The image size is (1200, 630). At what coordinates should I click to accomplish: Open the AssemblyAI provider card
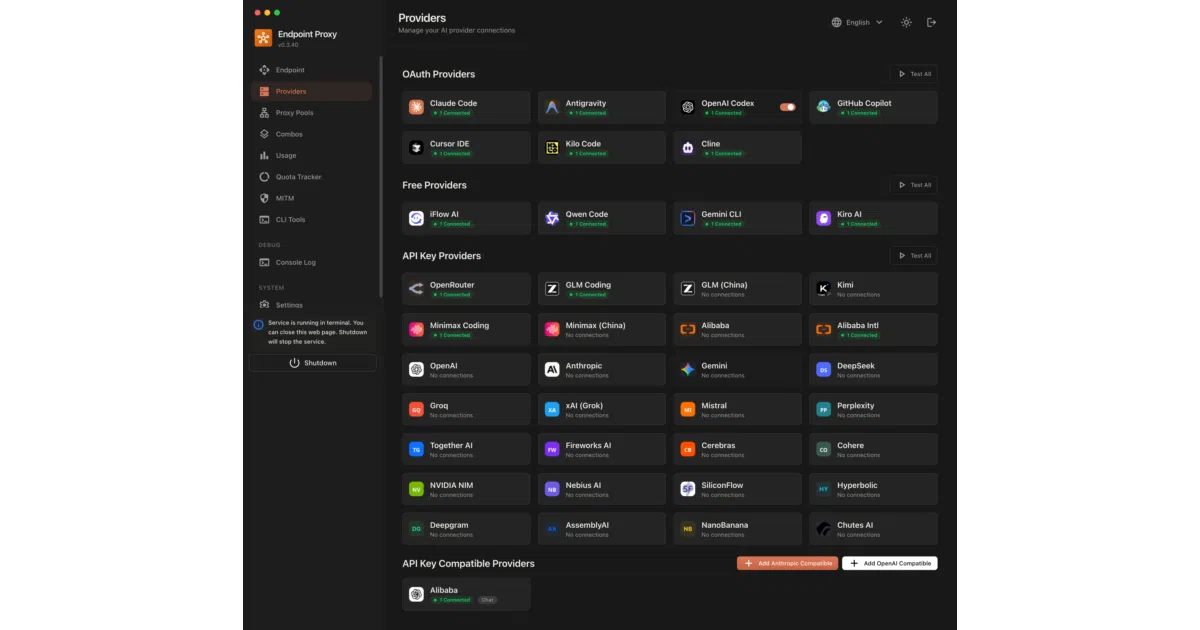pyautogui.click(x=602, y=529)
